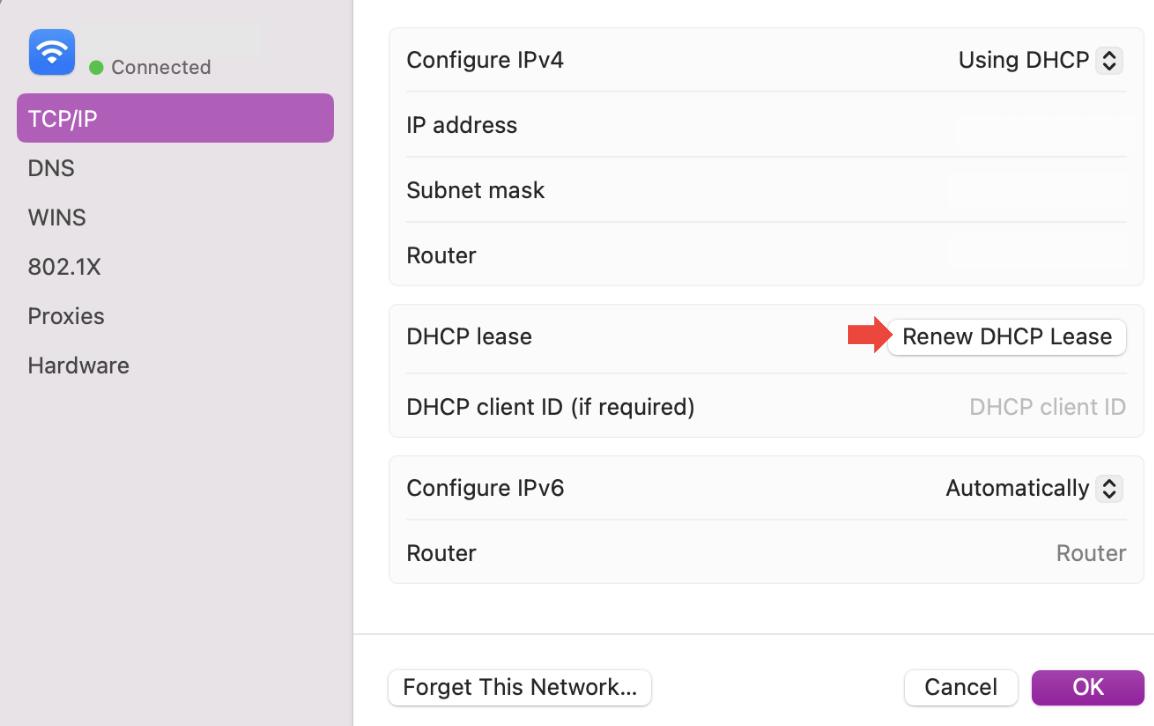Renew the DHCP lease

click(1006, 337)
